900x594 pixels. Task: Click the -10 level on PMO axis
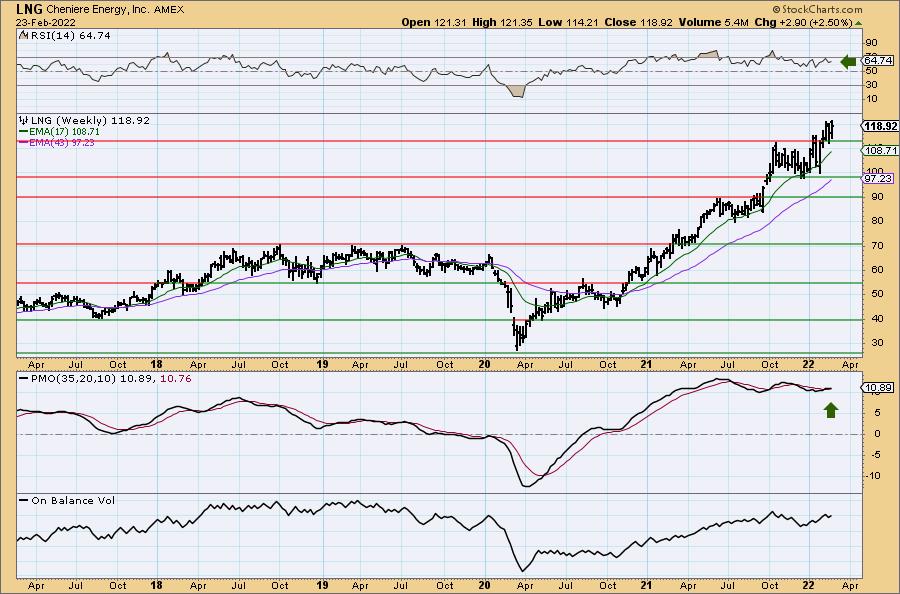coord(873,475)
